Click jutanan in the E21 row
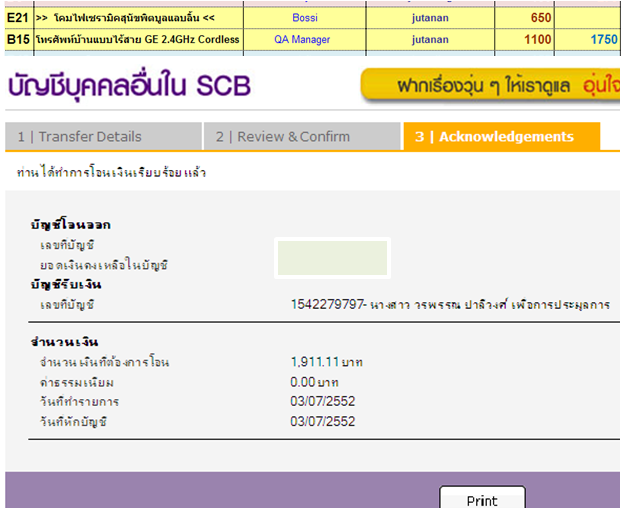 click(x=430, y=18)
